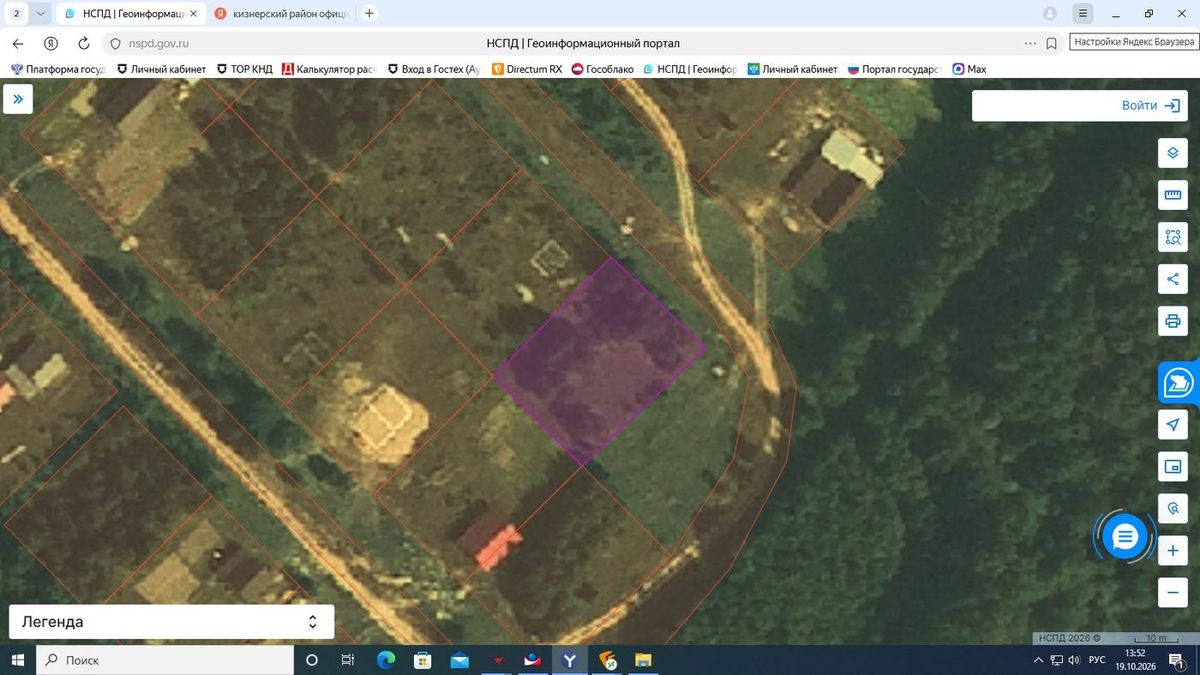Expand the Легенда panel

[171, 622]
